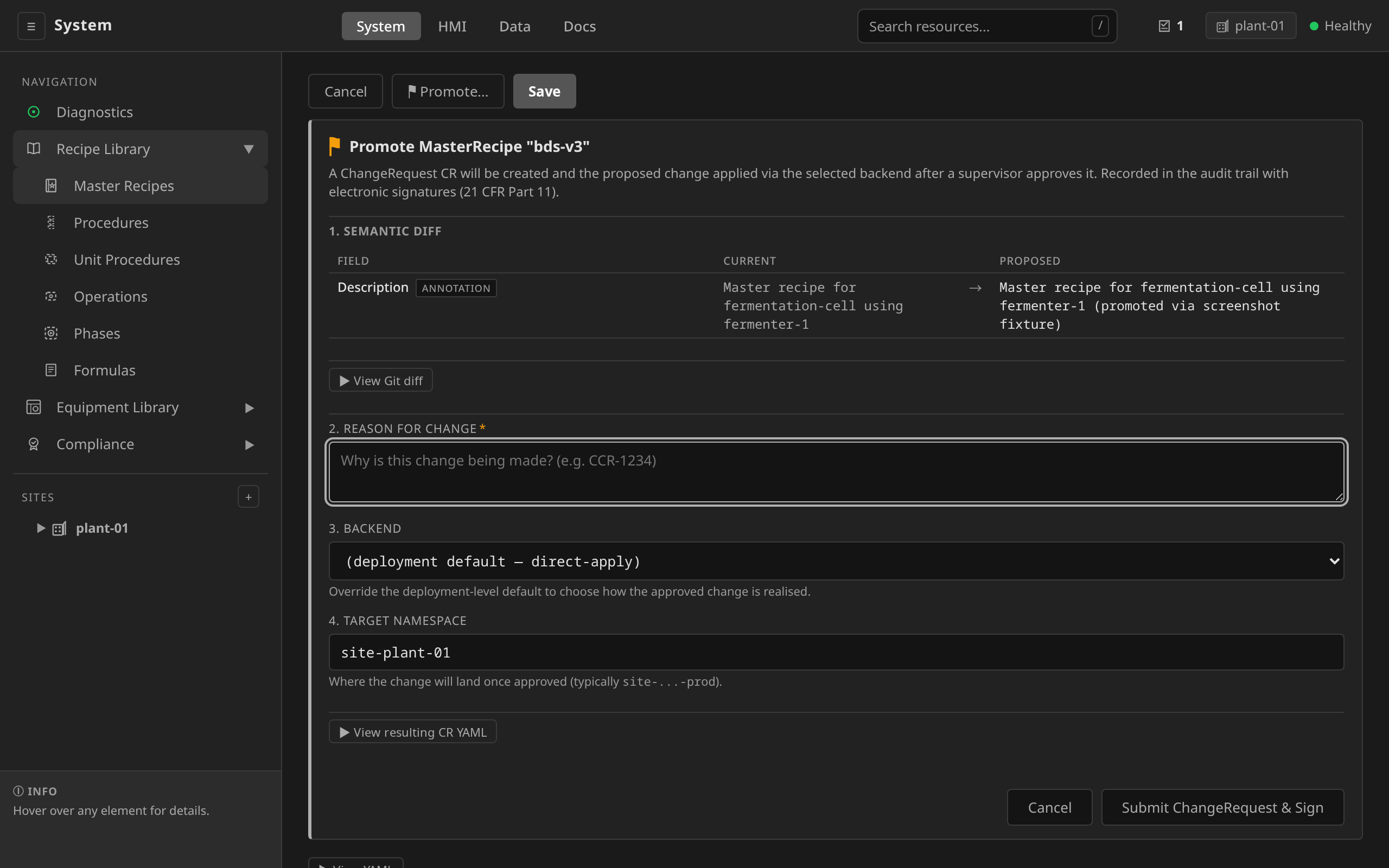The width and height of the screenshot is (1389, 868).
Task: Expand View resulting CR YAML
Action: click(413, 732)
